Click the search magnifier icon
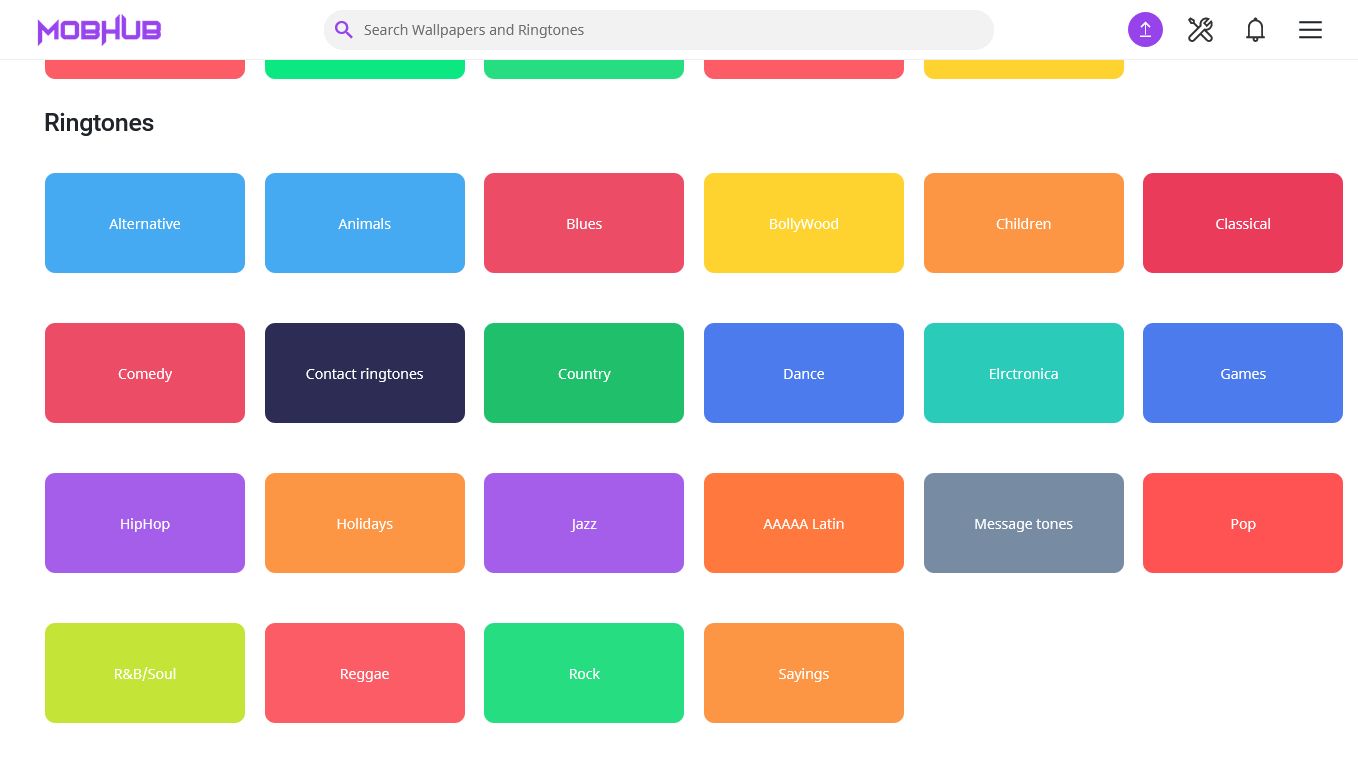Image resolution: width=1358 pixels, height=768 pixels. click(x=343, y=30)
